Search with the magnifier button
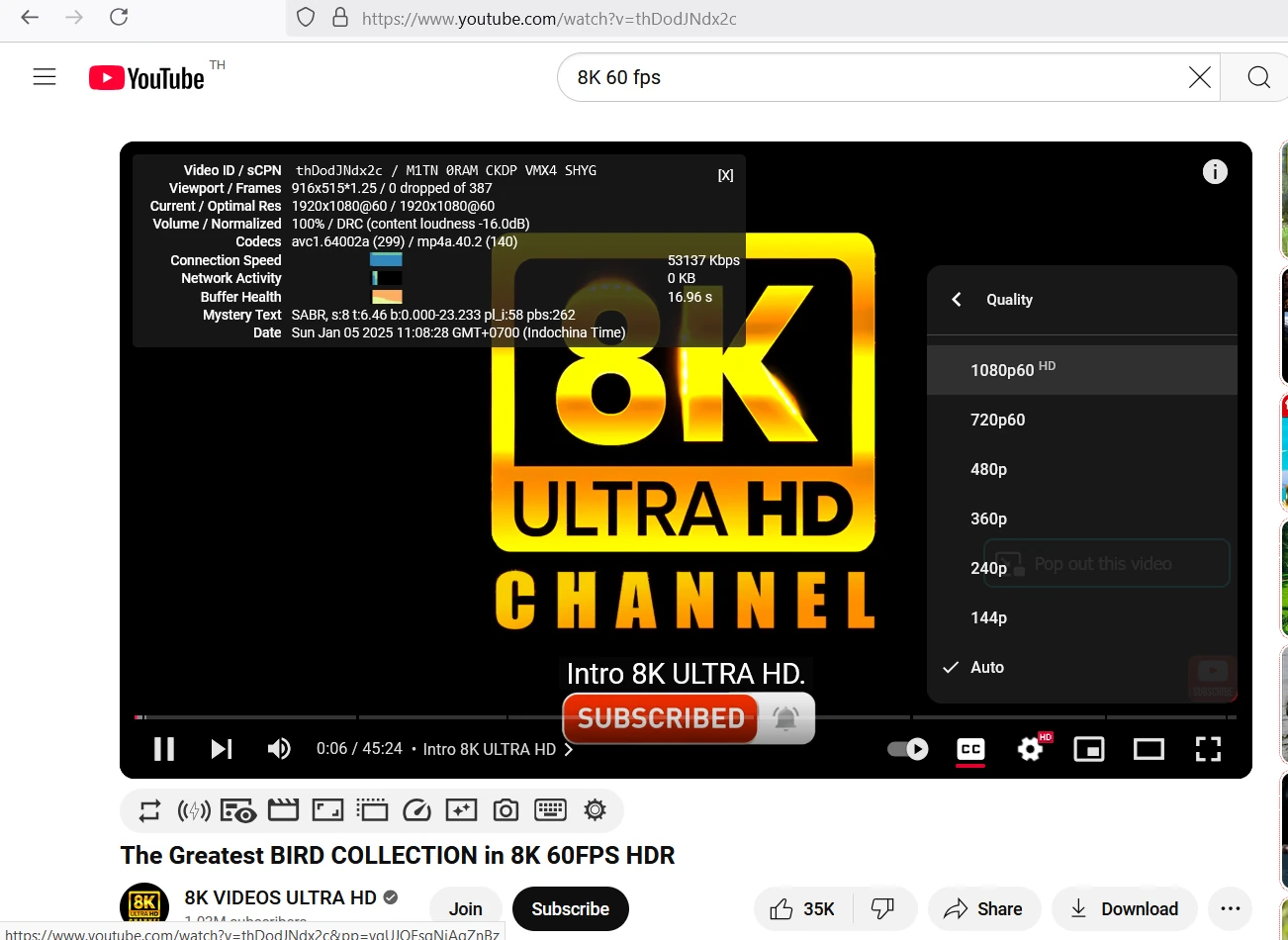Screen dimensions: 1288x940 pyautogui.click(x=1258, y=77)
